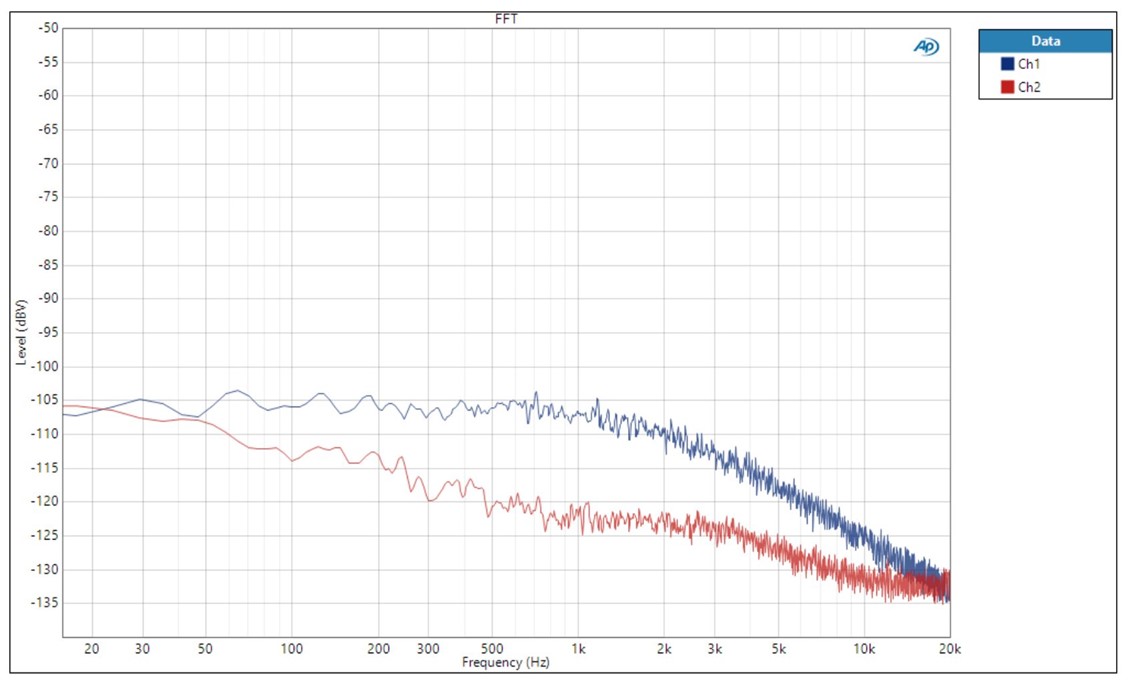Click the 20k tick on the frequency axis

pos(949,649)
